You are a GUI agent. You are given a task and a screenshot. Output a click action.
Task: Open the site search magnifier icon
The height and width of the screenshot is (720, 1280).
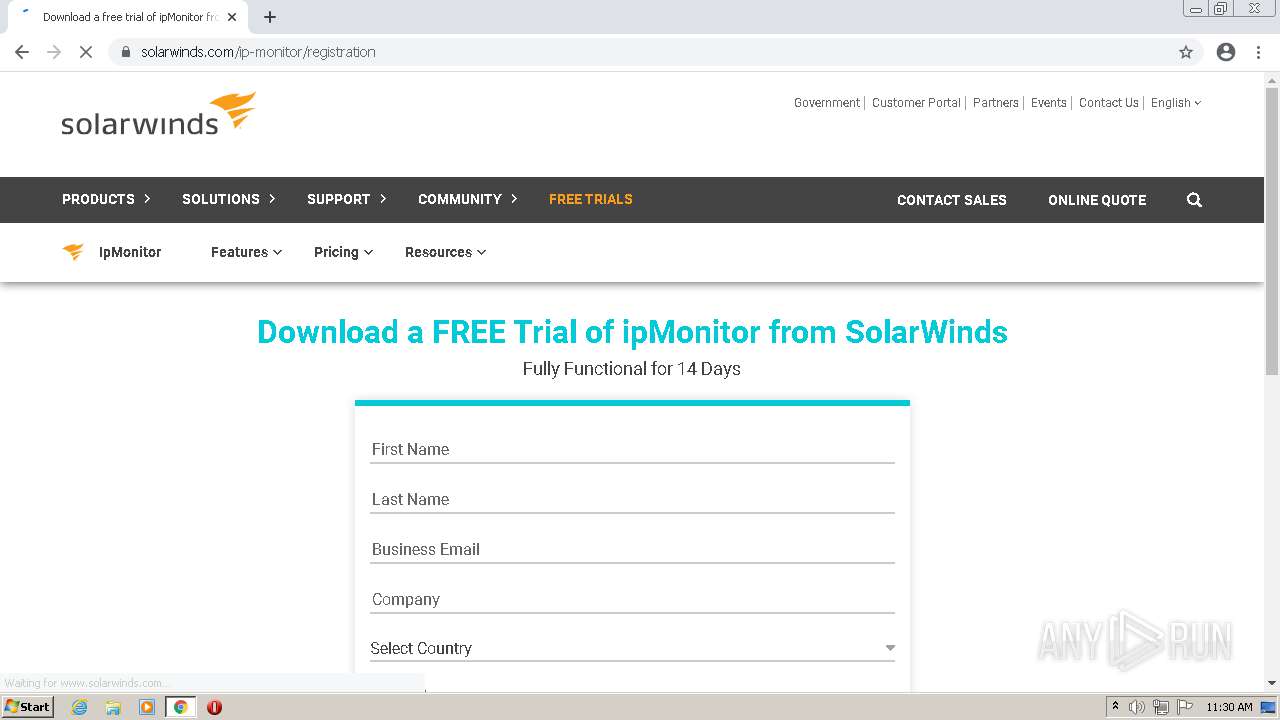pyautogui.click(x=1194, y=200)
